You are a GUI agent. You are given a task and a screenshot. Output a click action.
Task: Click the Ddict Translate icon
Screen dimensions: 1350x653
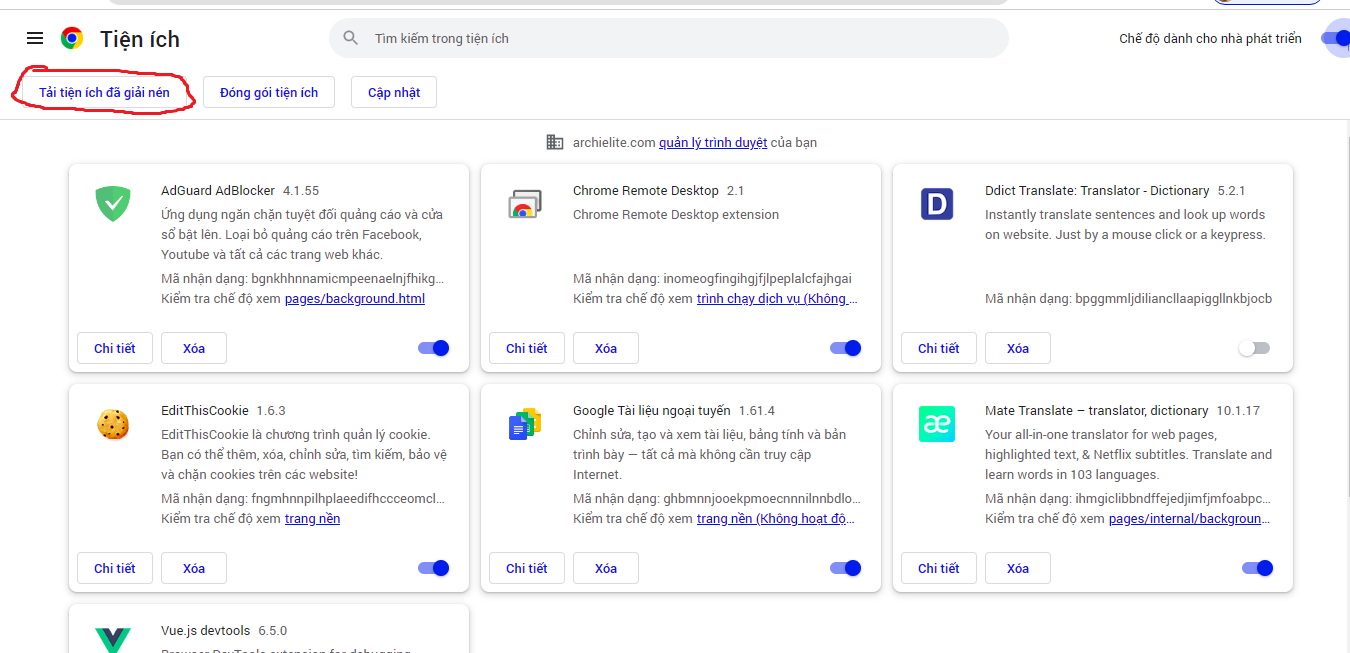coord(937,204)
